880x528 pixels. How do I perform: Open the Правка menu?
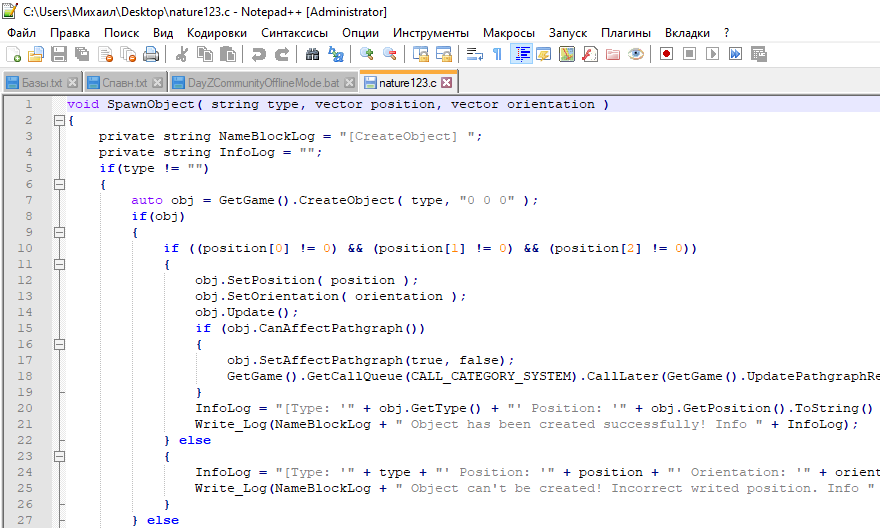pyautogui.click(x=70, y=33)
